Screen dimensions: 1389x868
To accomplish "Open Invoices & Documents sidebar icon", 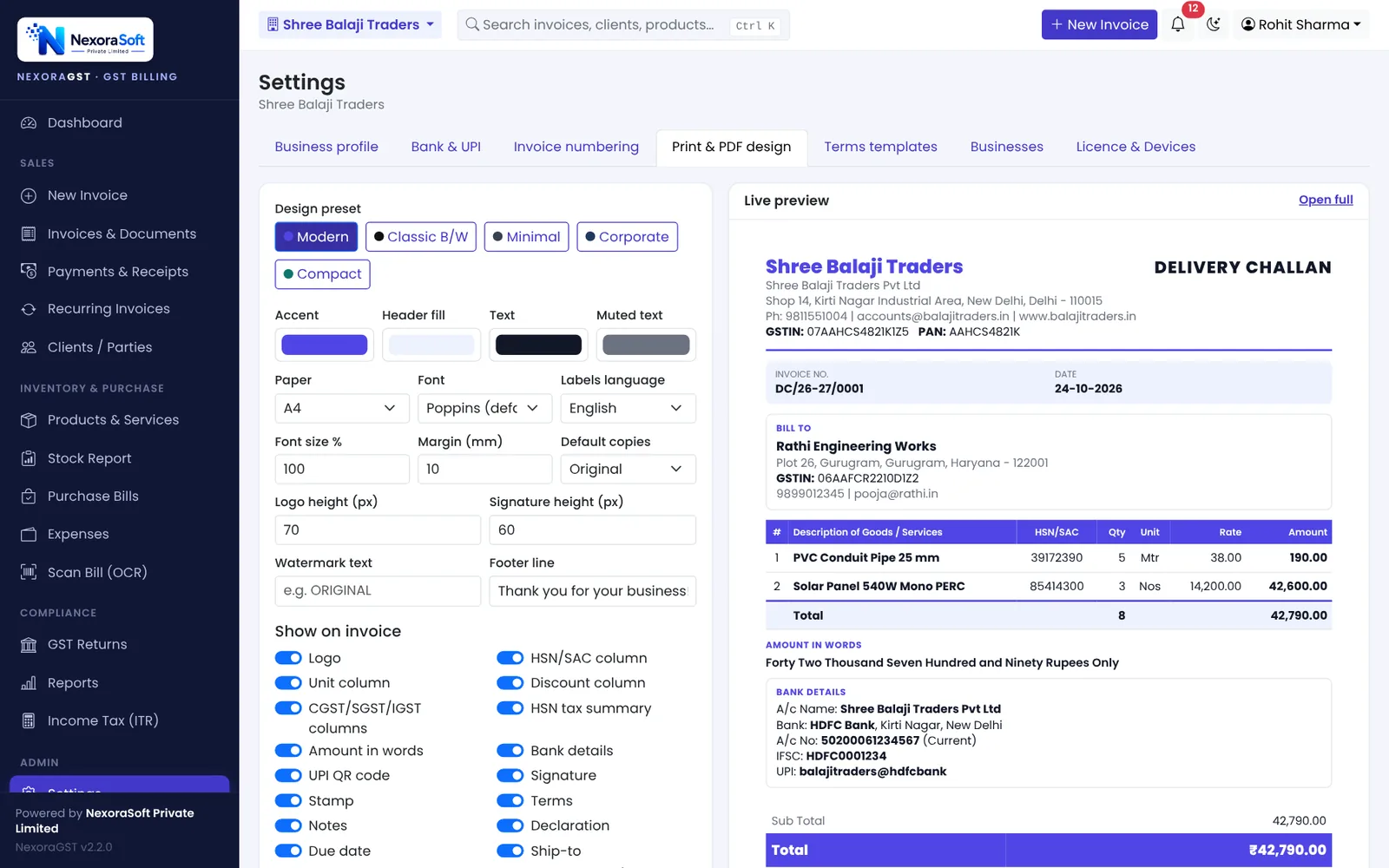I will pyautogui.click(x=29, y=233).
